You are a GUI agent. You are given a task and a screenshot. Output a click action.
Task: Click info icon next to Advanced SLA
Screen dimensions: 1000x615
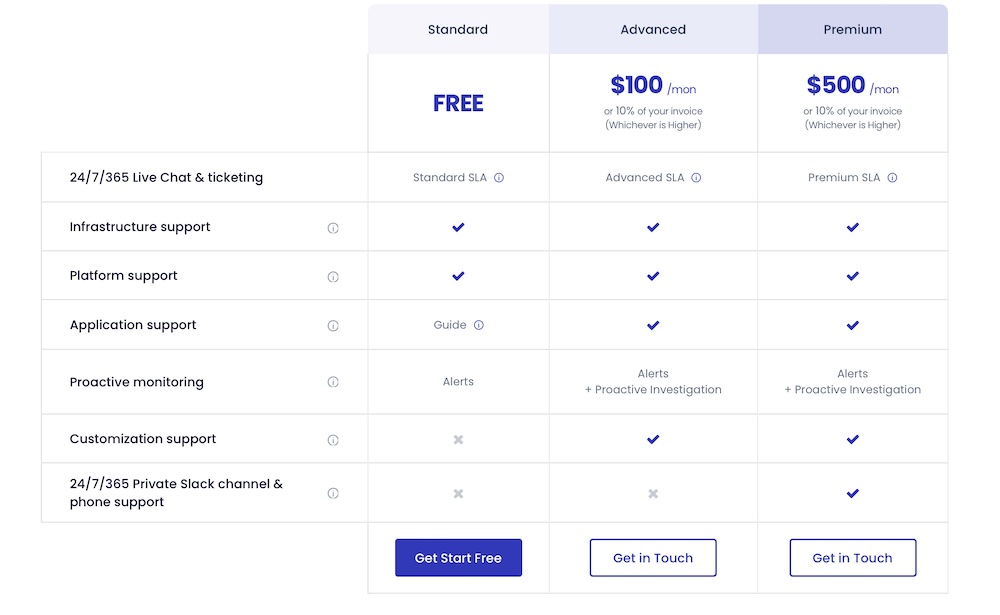(696, 178)
